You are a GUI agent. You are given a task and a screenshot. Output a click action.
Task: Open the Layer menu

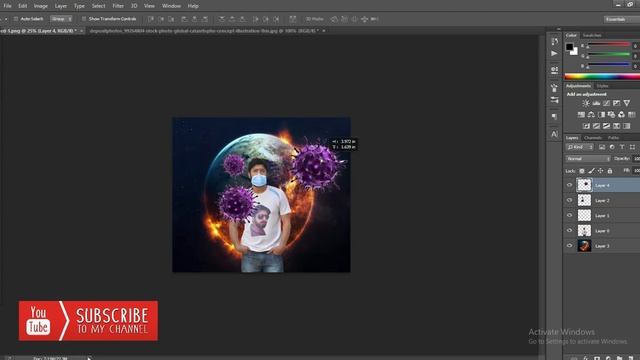point(61,6)
